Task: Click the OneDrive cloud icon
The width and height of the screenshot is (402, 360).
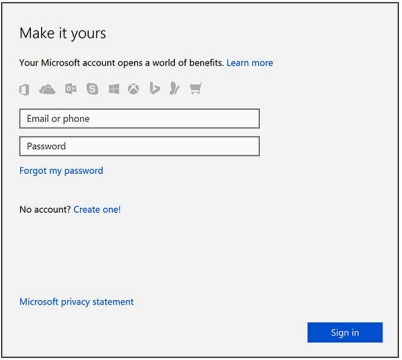Action: pos(47,89)
